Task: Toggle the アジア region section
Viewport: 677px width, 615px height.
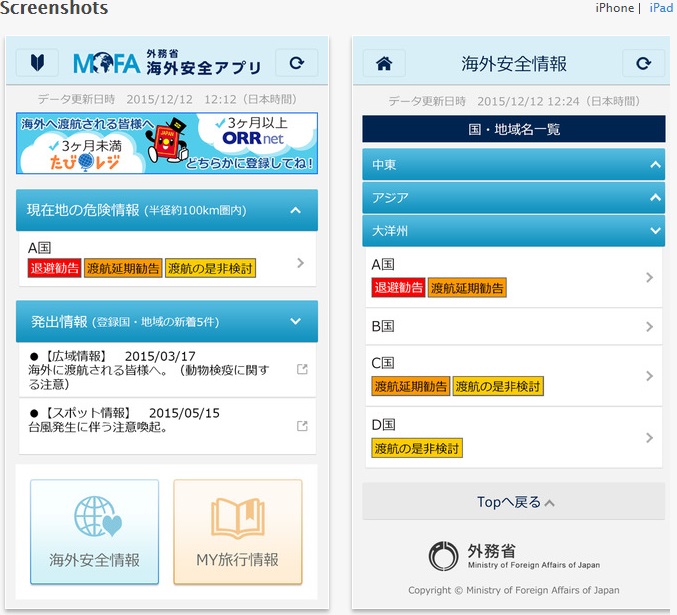Action: point(514,198)
